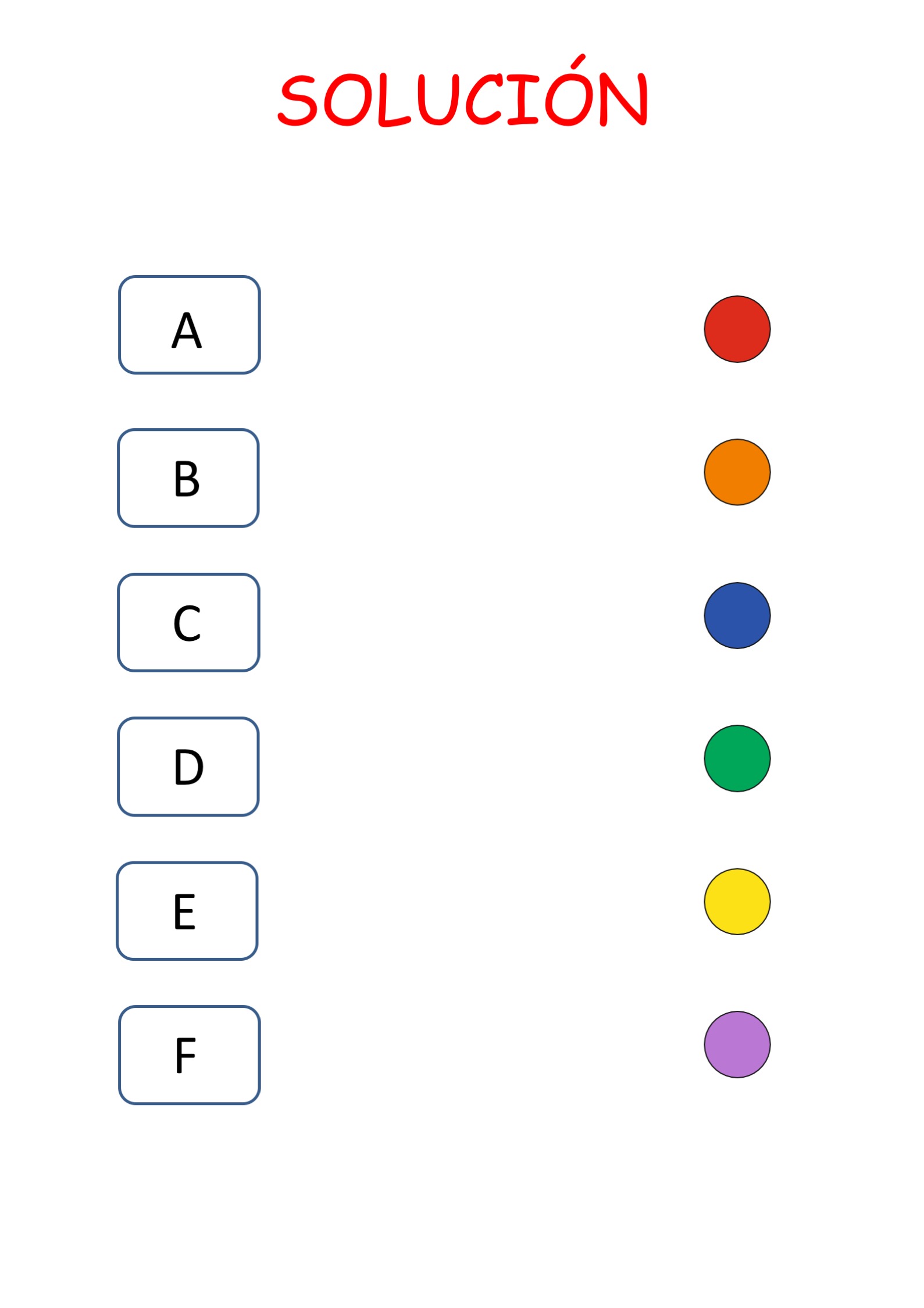Click the letter U in the red title

438,100
